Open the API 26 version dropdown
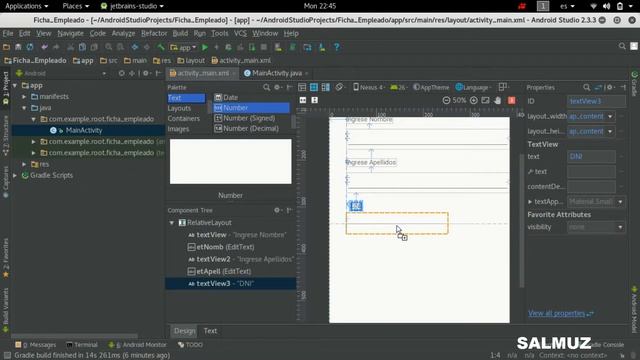Screen dimensions: 640x360 click(x=399, y=87)
